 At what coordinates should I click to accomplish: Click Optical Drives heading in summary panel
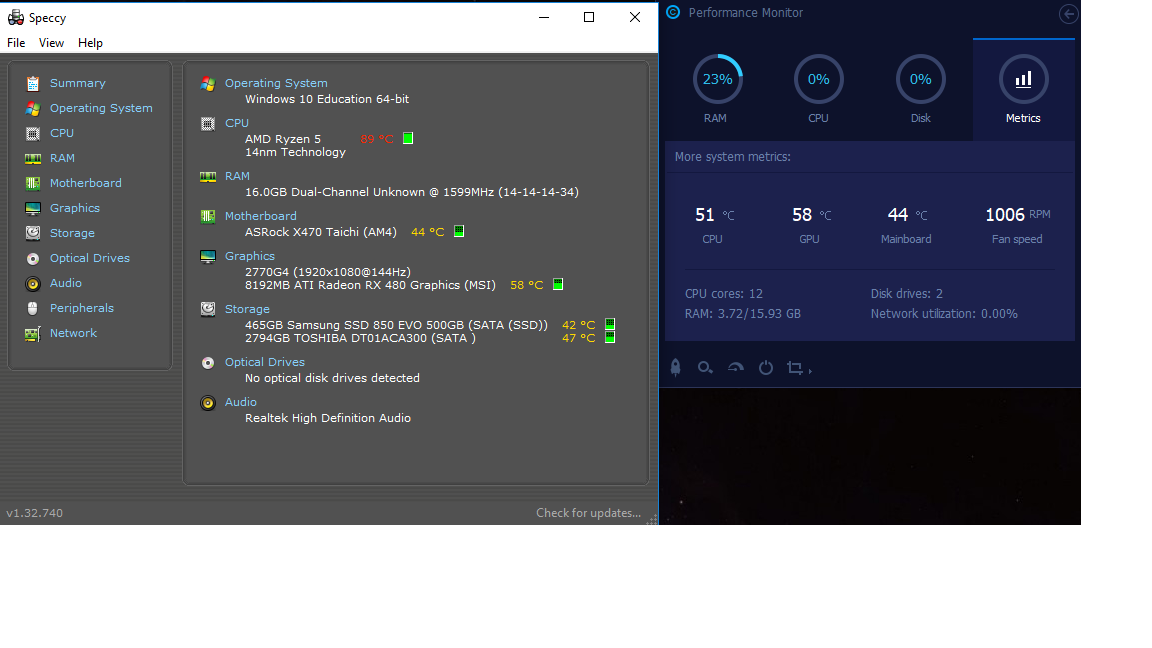coord(264,362)
